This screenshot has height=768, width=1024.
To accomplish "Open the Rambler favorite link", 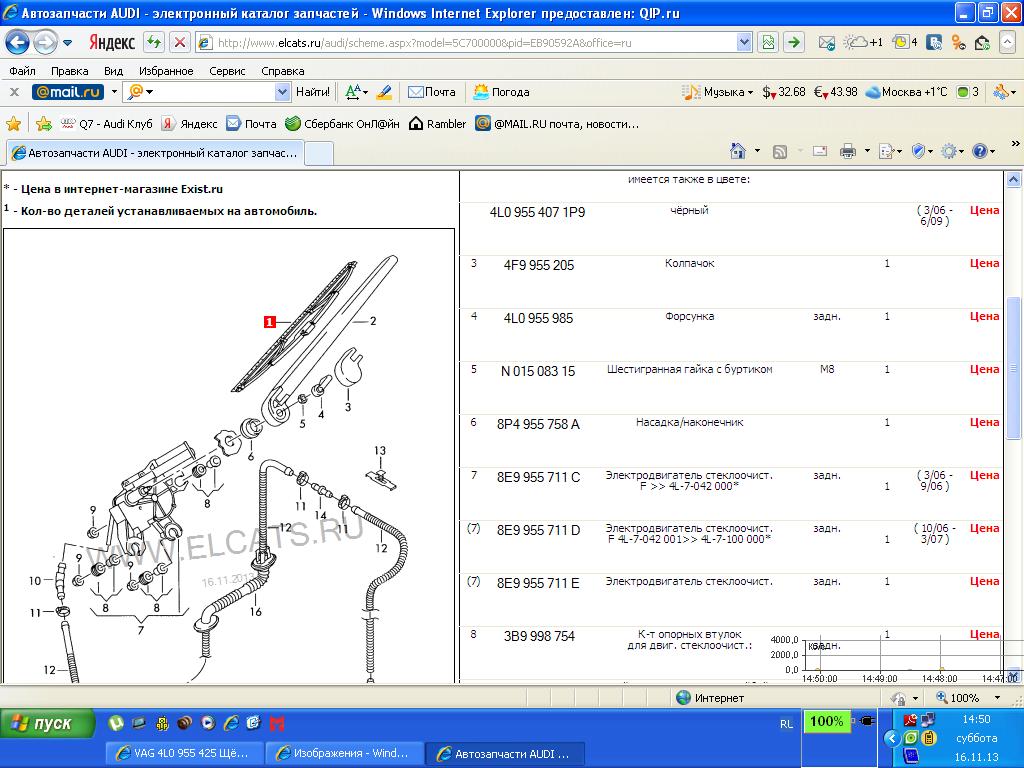I will (438, 123).
